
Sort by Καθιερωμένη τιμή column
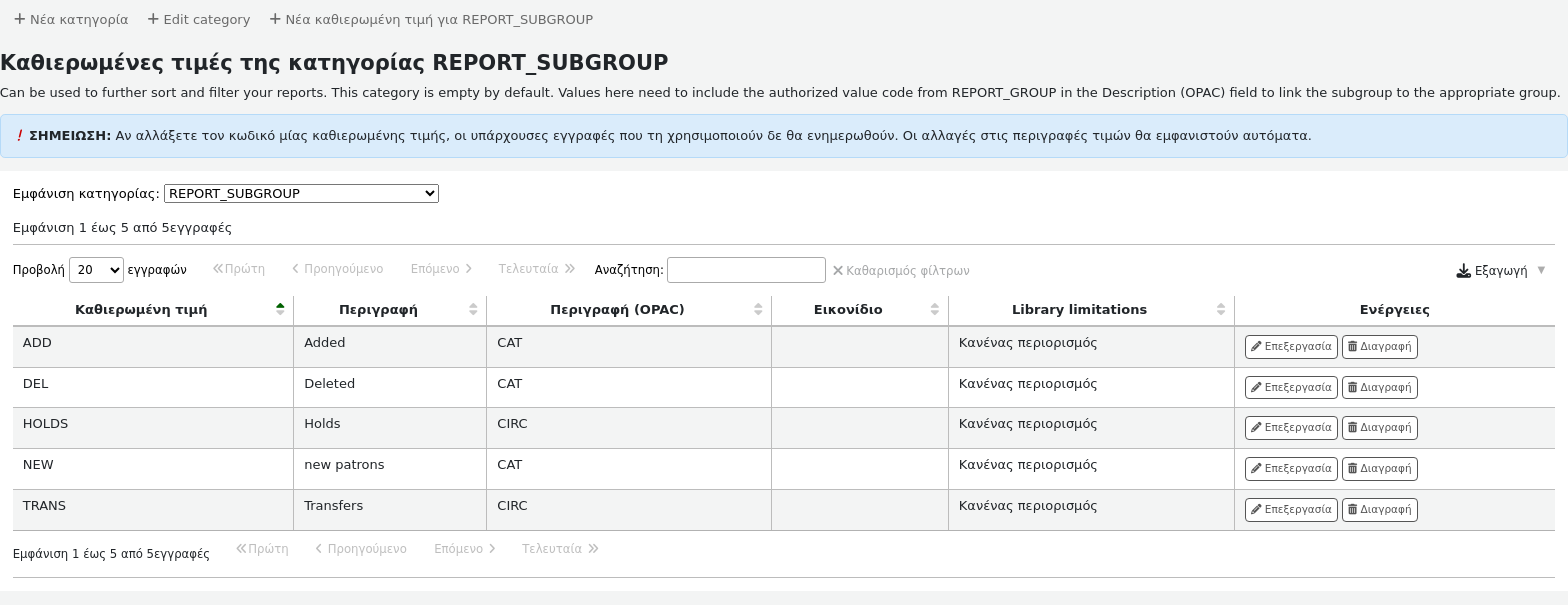tap(141, 310)
